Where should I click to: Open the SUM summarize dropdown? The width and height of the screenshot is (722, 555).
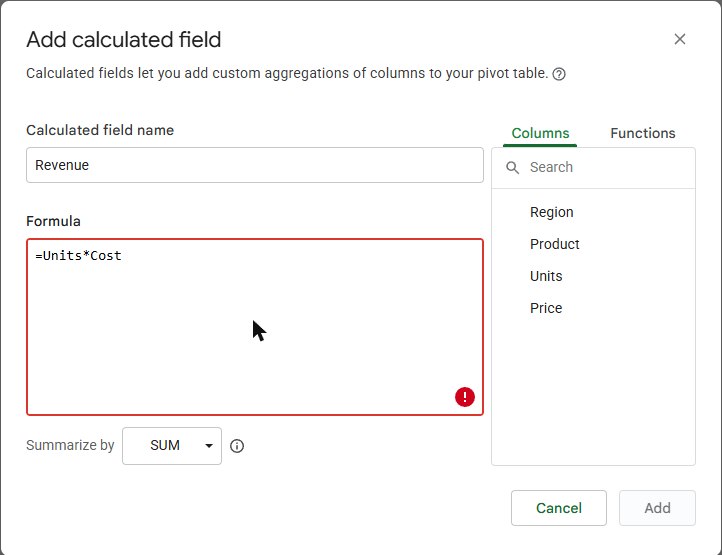point(172,446)
